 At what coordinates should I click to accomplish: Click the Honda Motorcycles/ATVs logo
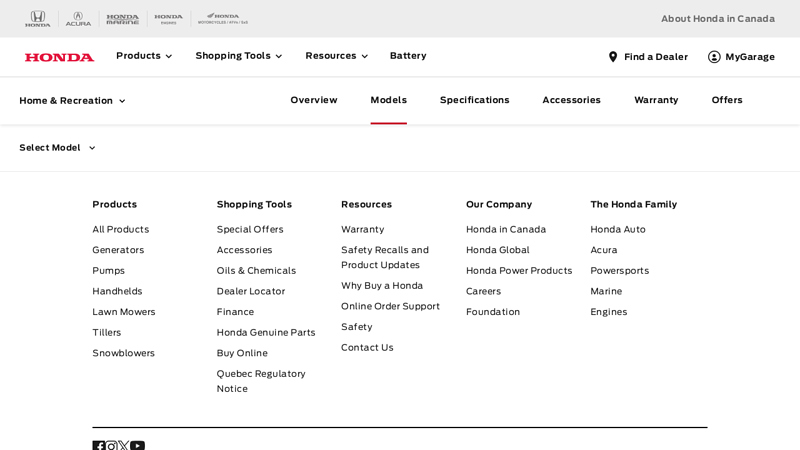(223, 18)
